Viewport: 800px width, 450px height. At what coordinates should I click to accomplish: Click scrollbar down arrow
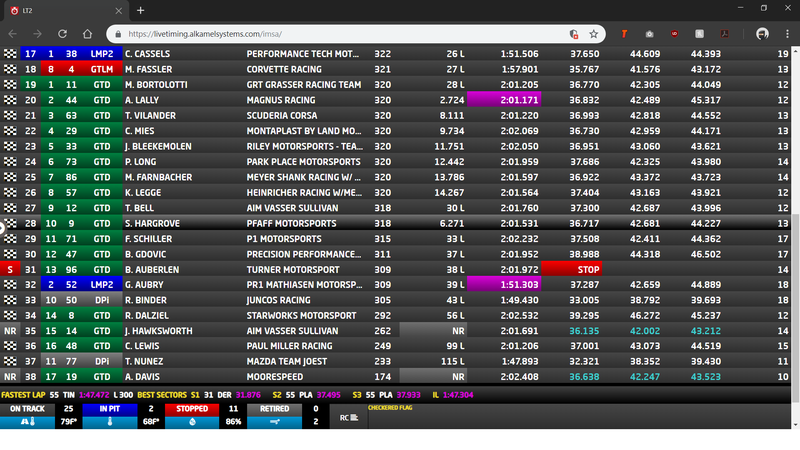pyautogui.click(x=795, y=424)
